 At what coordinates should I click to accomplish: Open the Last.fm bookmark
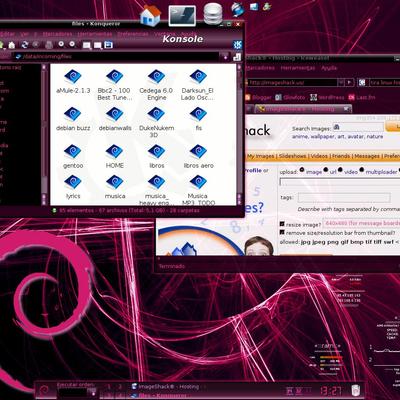[x=362, y=97]
